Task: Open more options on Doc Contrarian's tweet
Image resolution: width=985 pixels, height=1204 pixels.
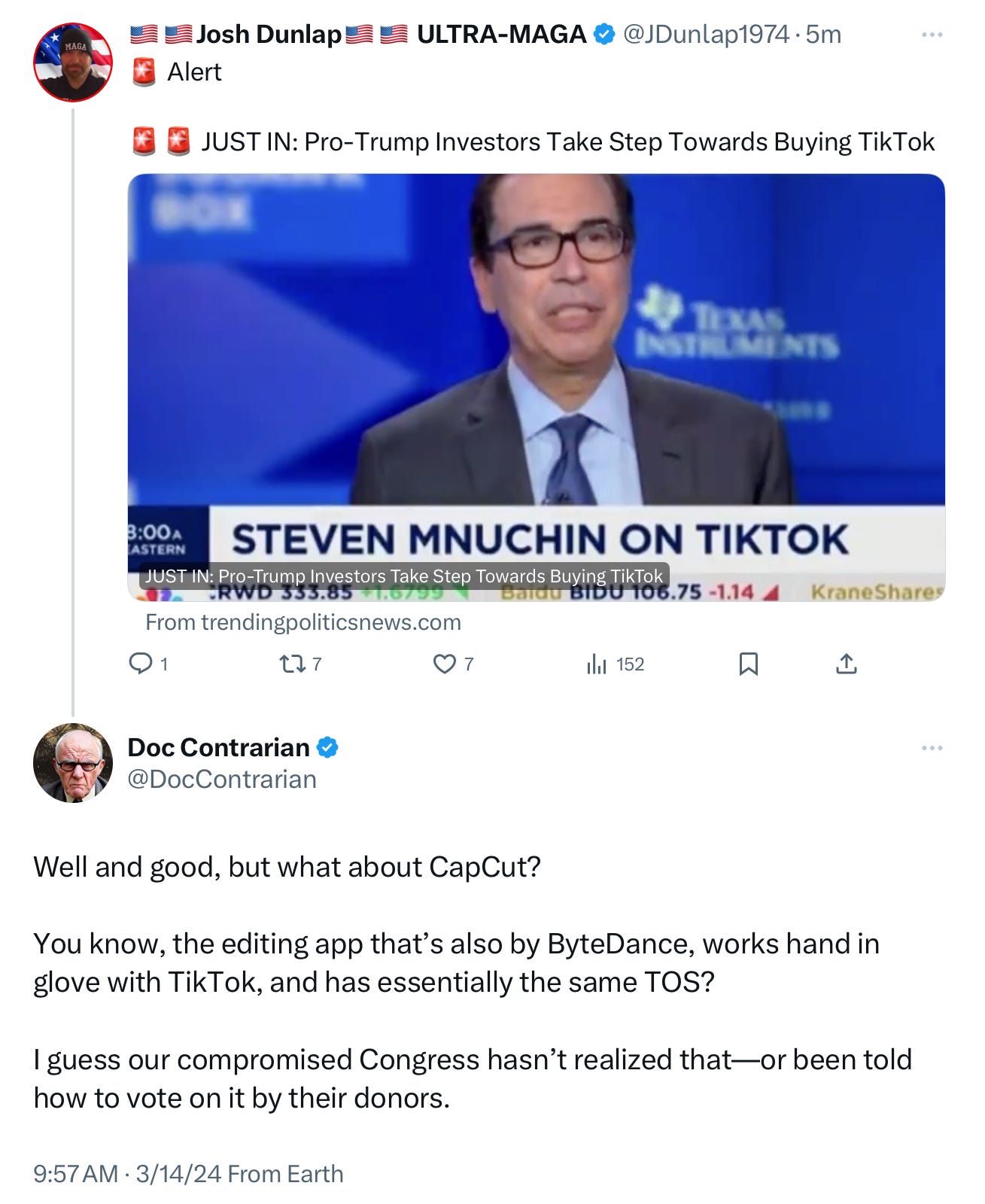Action: 932,748
